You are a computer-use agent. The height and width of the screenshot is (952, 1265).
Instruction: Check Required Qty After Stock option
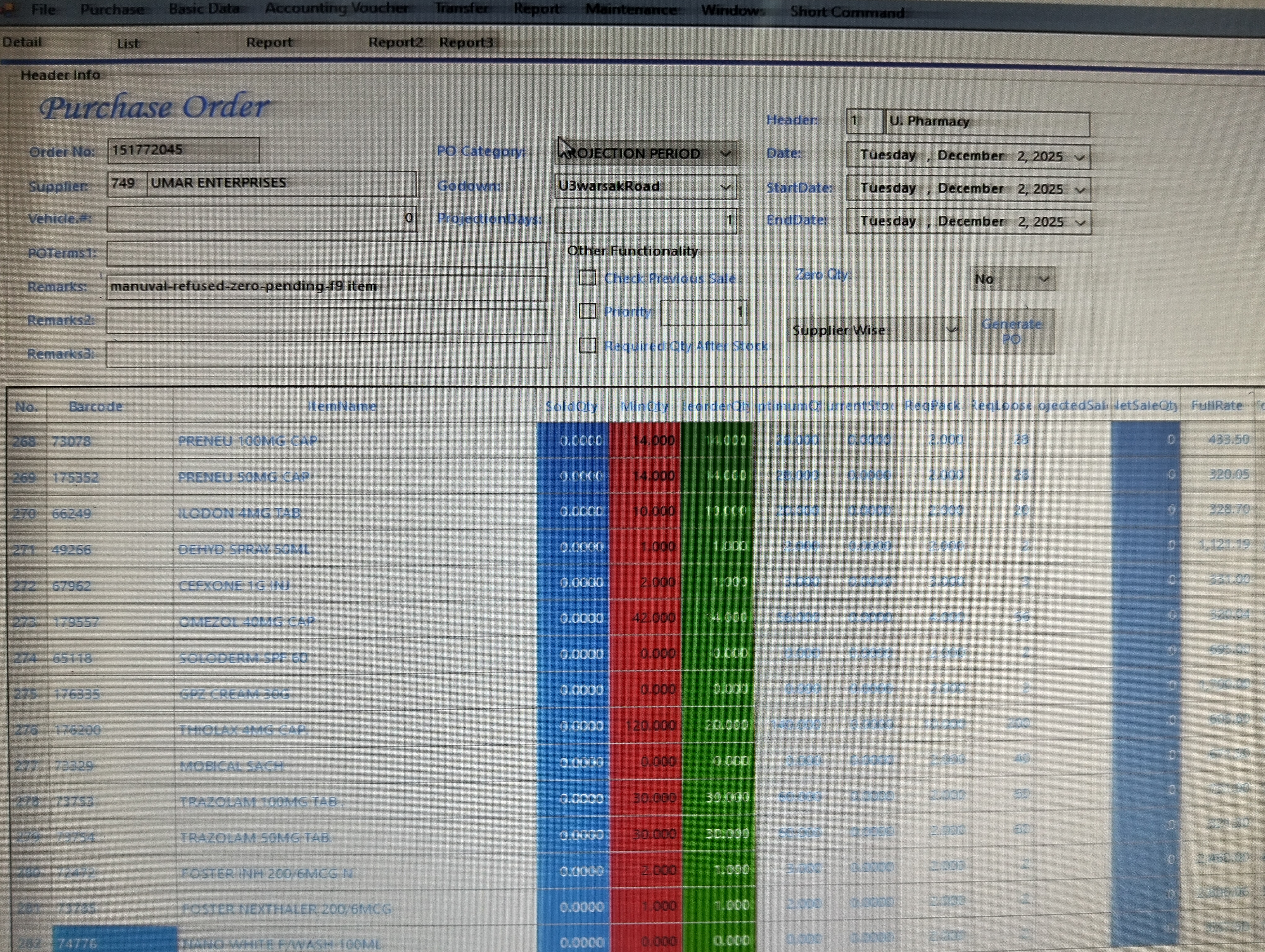587,346
